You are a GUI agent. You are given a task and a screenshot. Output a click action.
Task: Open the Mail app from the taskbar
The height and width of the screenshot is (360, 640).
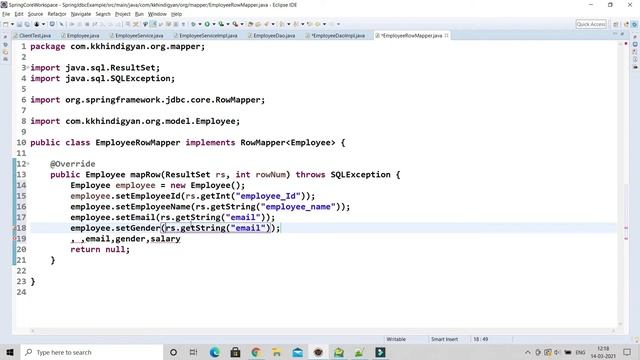point(298,352)
